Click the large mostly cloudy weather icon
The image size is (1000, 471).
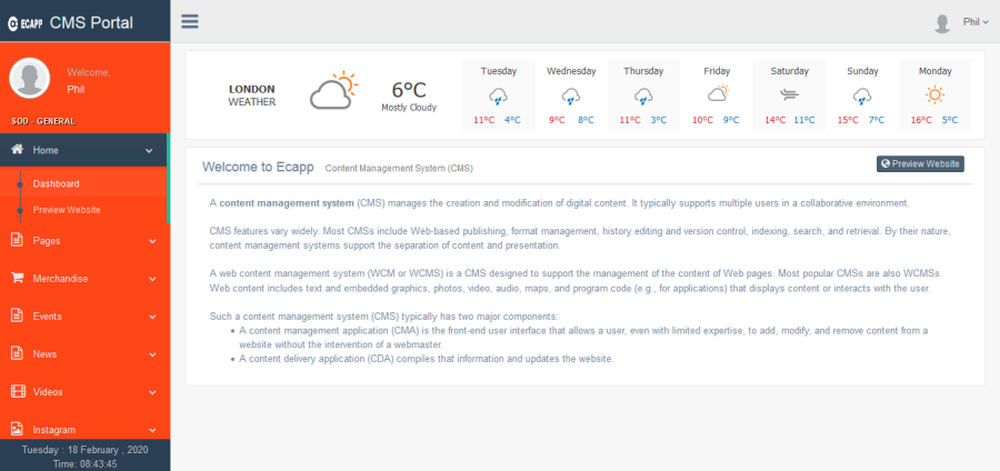(x=334, y=90)
